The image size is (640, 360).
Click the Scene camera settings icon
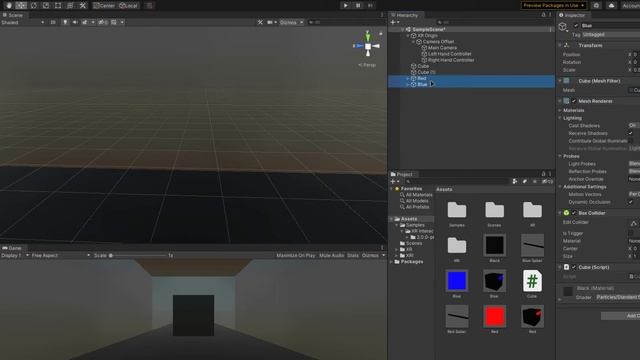[x=271, y=22]
